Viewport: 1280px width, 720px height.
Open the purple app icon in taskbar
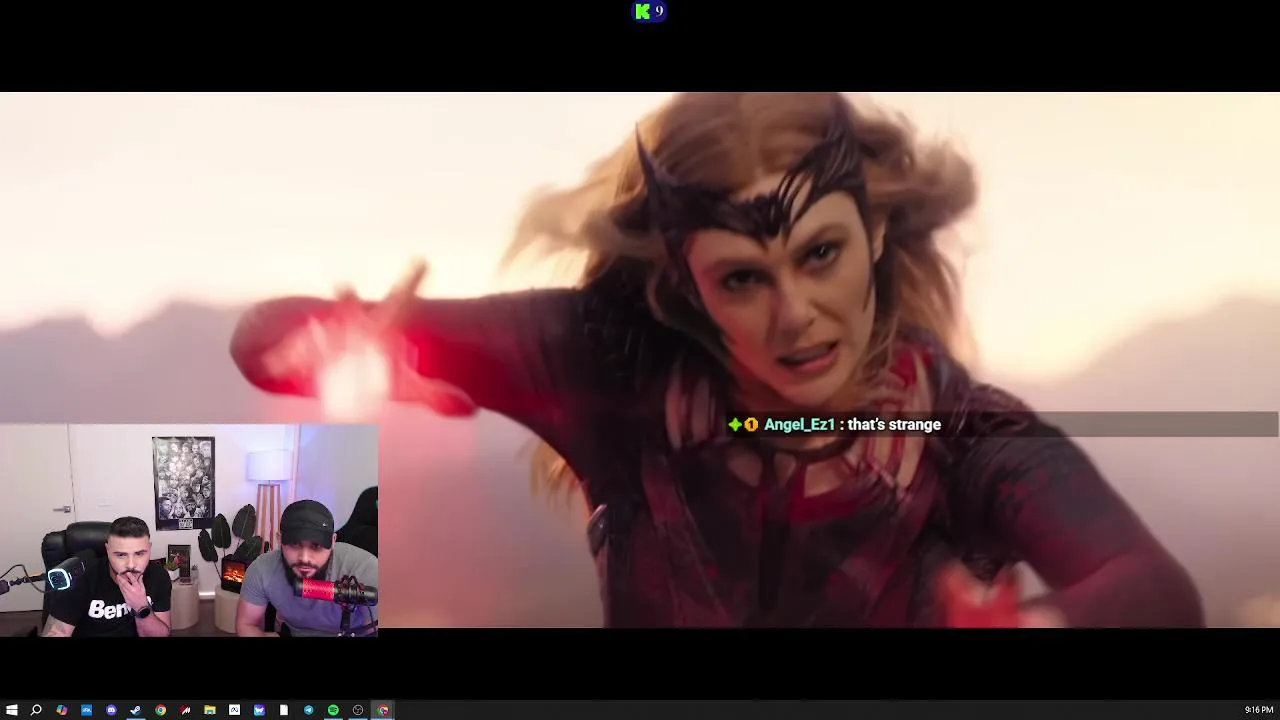pos(259,710)
